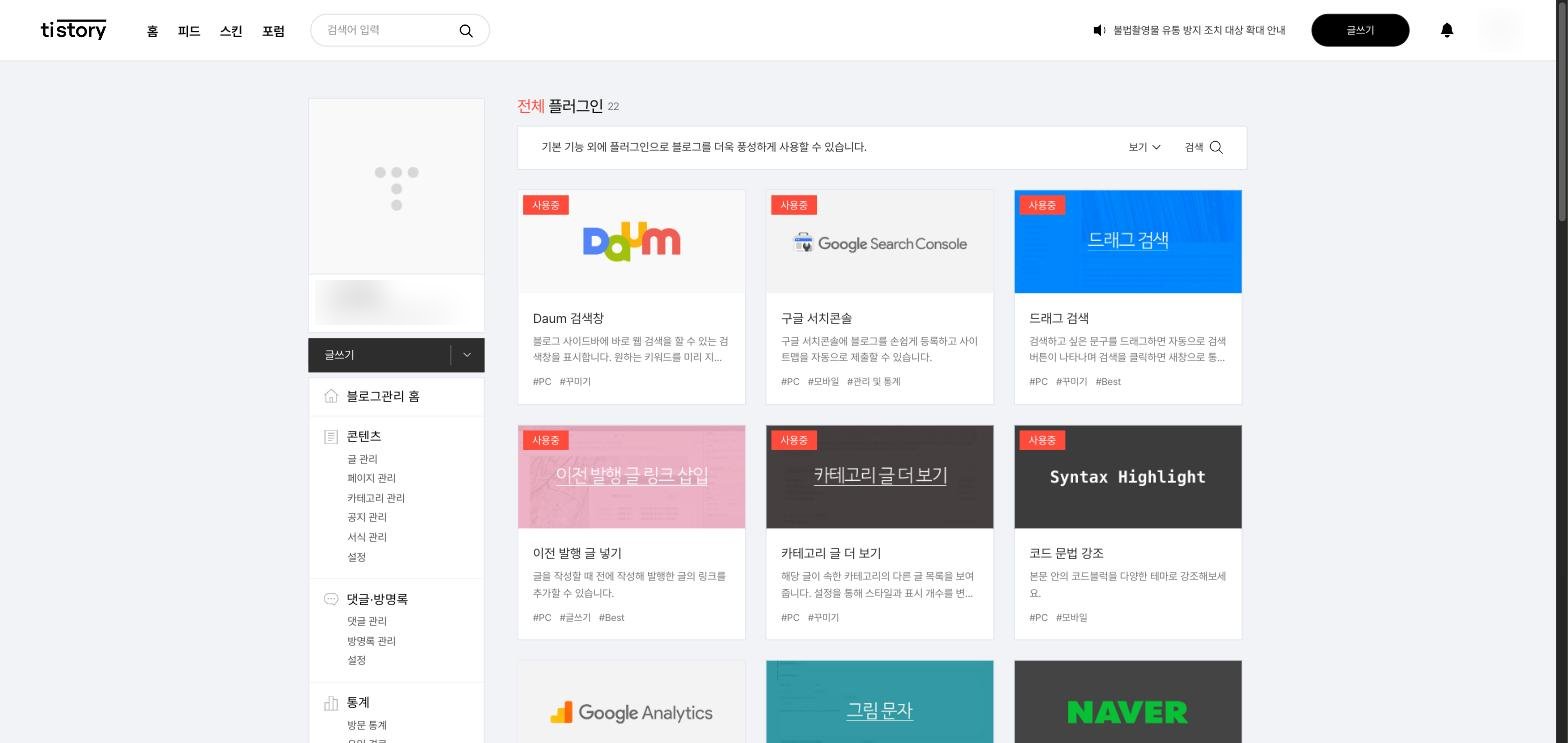This screenshot has width=1568, height=743.
Task: Click the black 글쓰기 button in header
Action: click(x=1360, y=30)
